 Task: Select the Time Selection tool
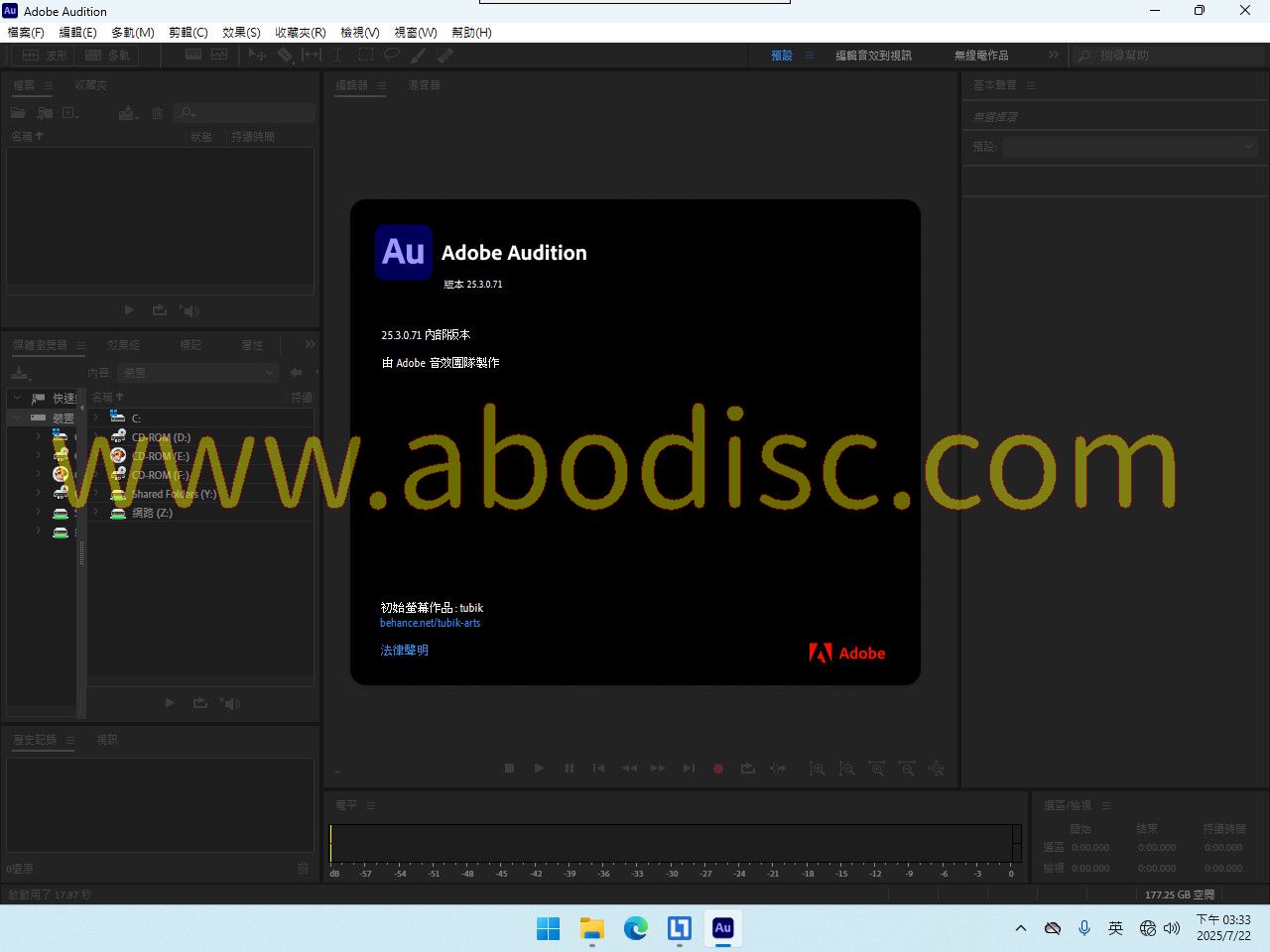tap(337, 56)
